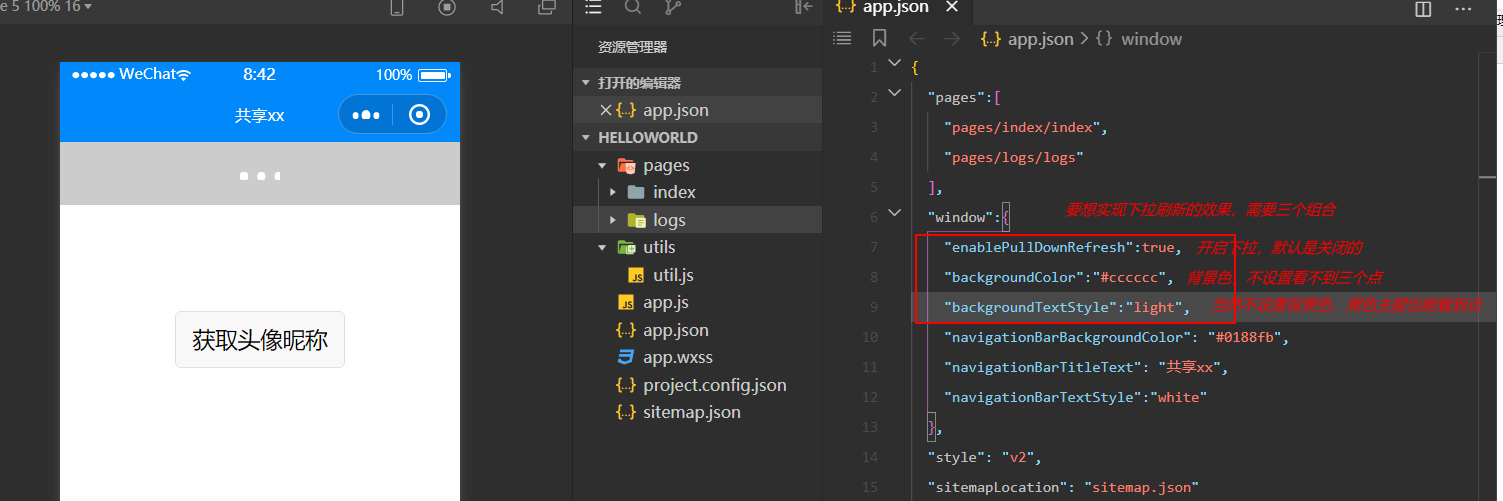Click the editor vertical scrollbar marker
This screenshot has height=501, width=1503.
[1487, 176]
